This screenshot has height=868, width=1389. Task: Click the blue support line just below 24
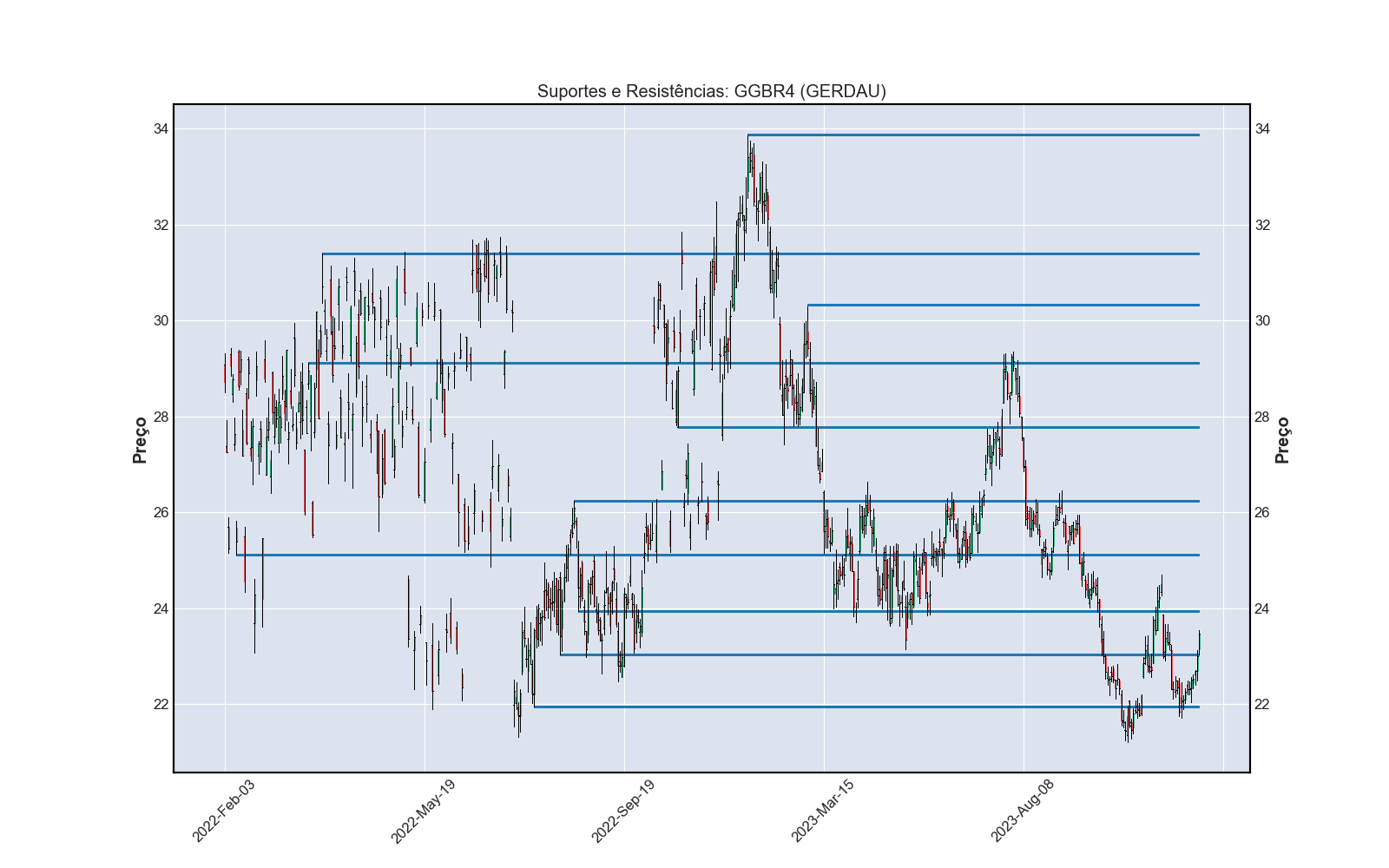[889, 611]
